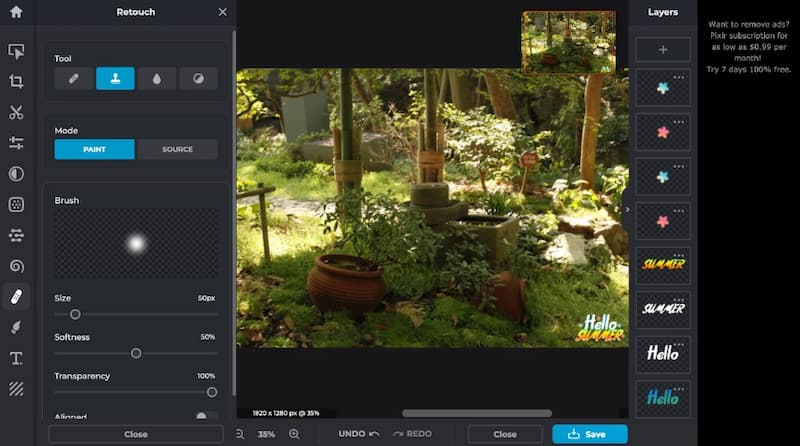Viewport: 800px width, 446px height.
Task: Click the Pixlr subscription ad text
Action: click(748, 46)
